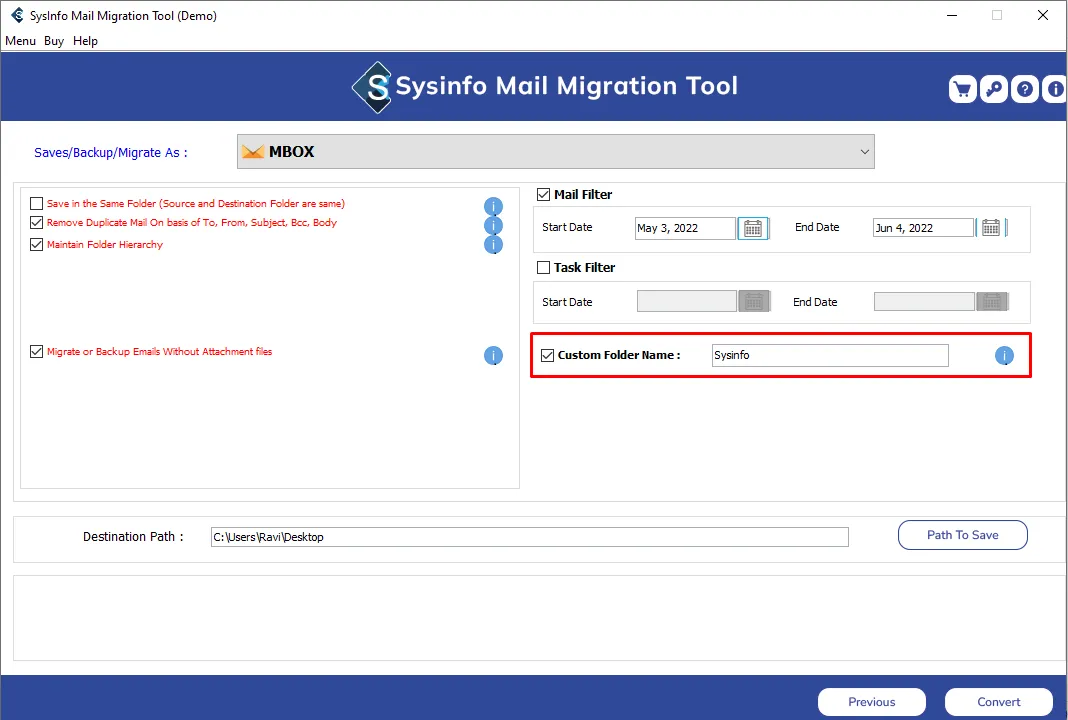Uncheck Maintain Folder Hierarchy option

pyautogui.click(x=37, y=245)
